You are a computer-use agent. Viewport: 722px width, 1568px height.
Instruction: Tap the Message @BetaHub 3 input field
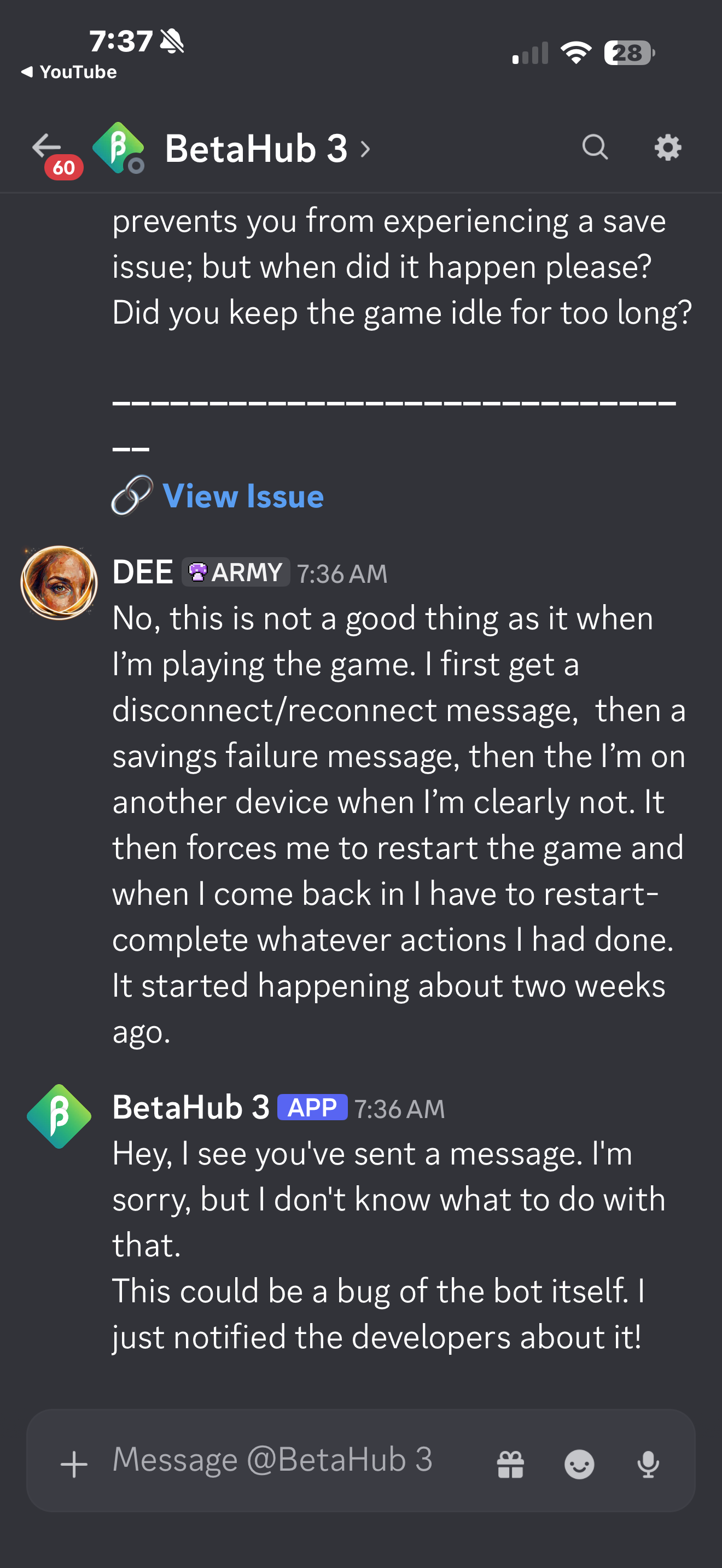coord(273,1459)
